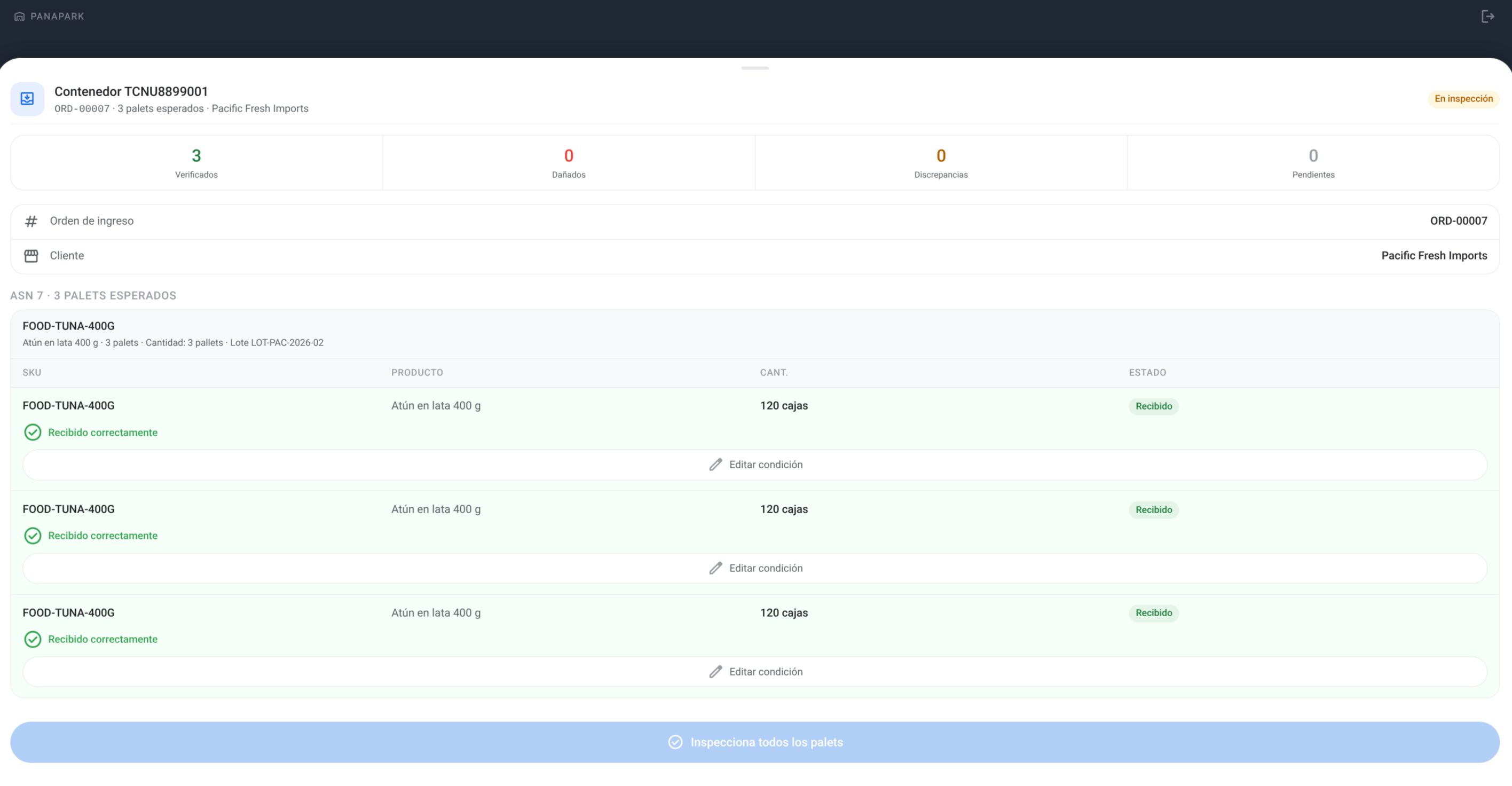The height and width of the screenshot is (786, 1512).
Task: Click the Cliente label
Action: 67,256
